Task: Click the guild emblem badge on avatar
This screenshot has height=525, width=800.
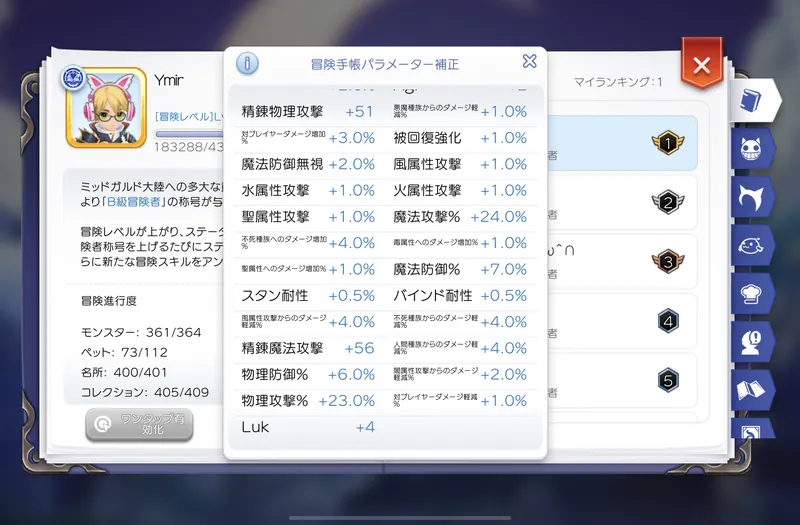Action: 73,78
